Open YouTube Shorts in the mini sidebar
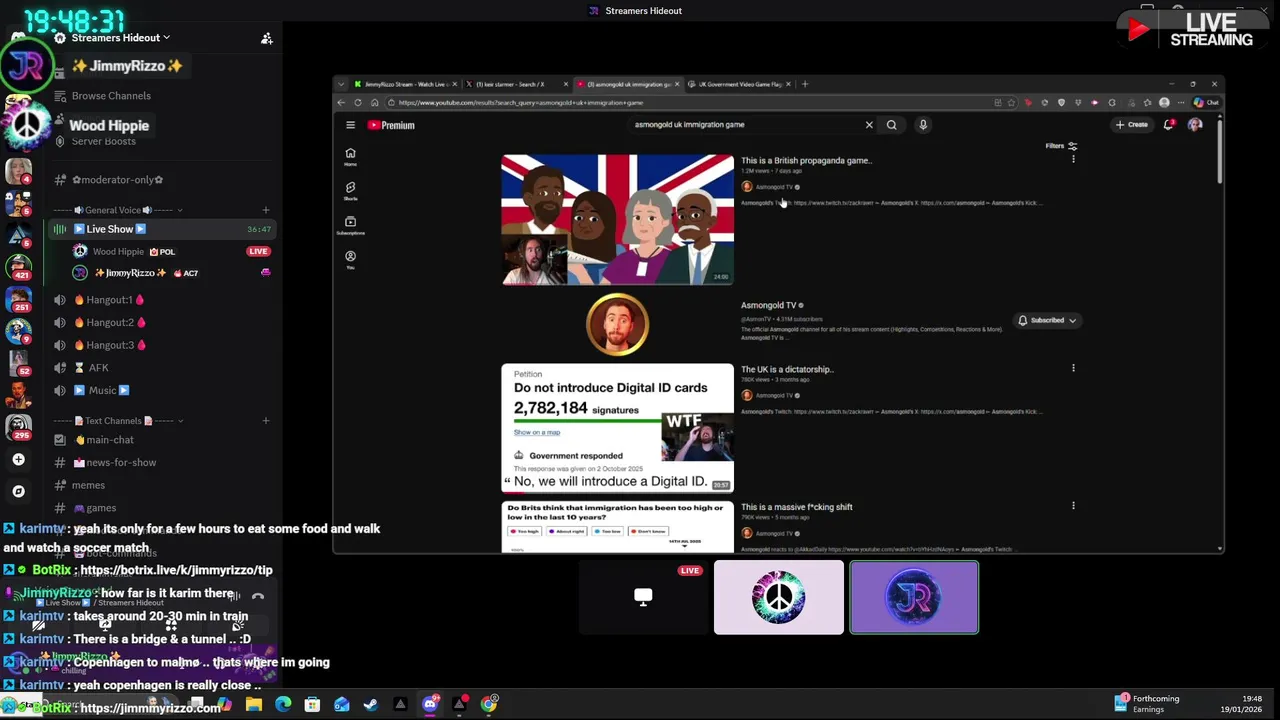The height and width of the screenshot is (720, 1280). (x=350, y=190)
